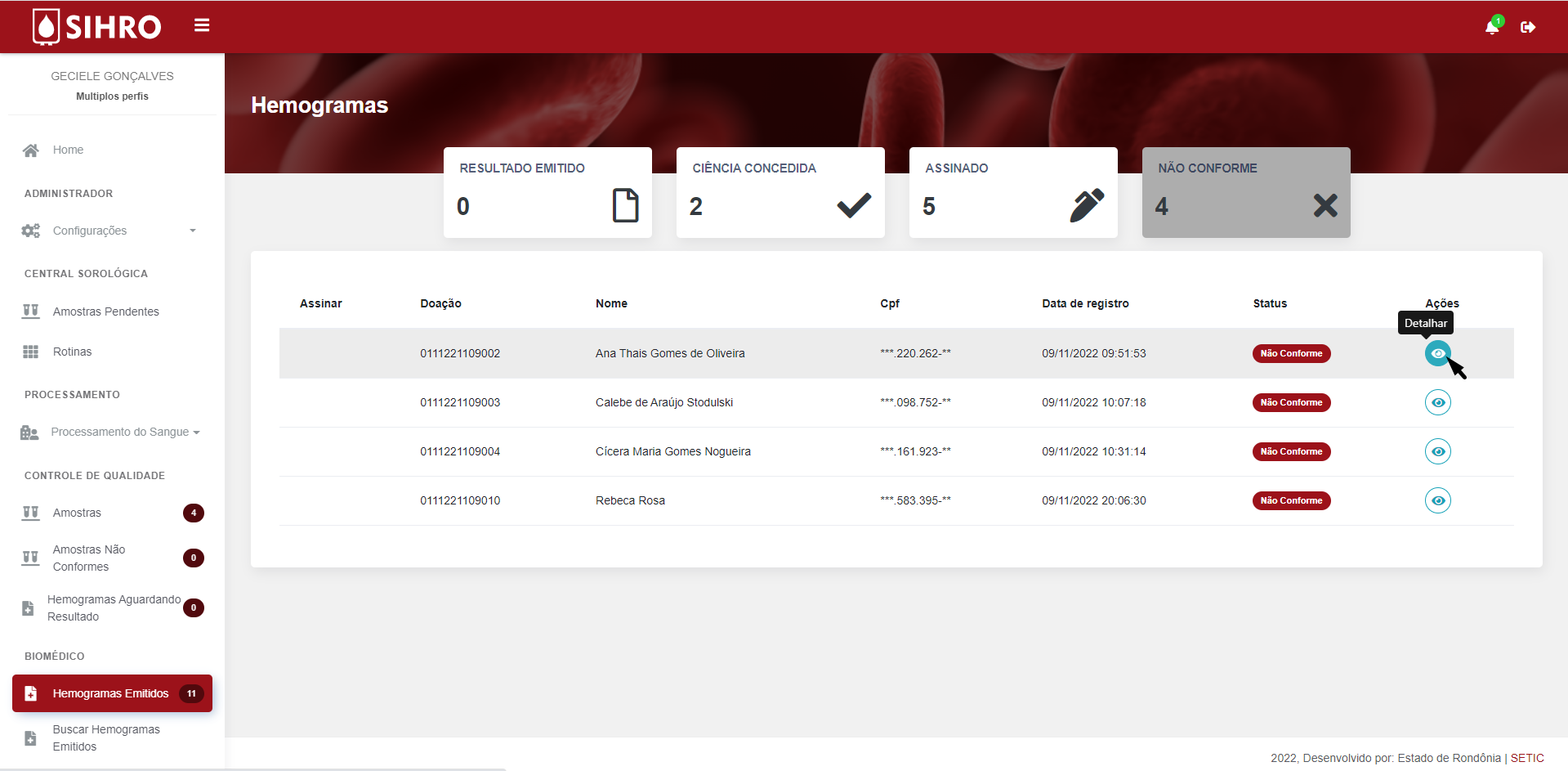
Task: Open Buscar Hemogramas Emitidos menu item
Action: (x=112, y=738)
